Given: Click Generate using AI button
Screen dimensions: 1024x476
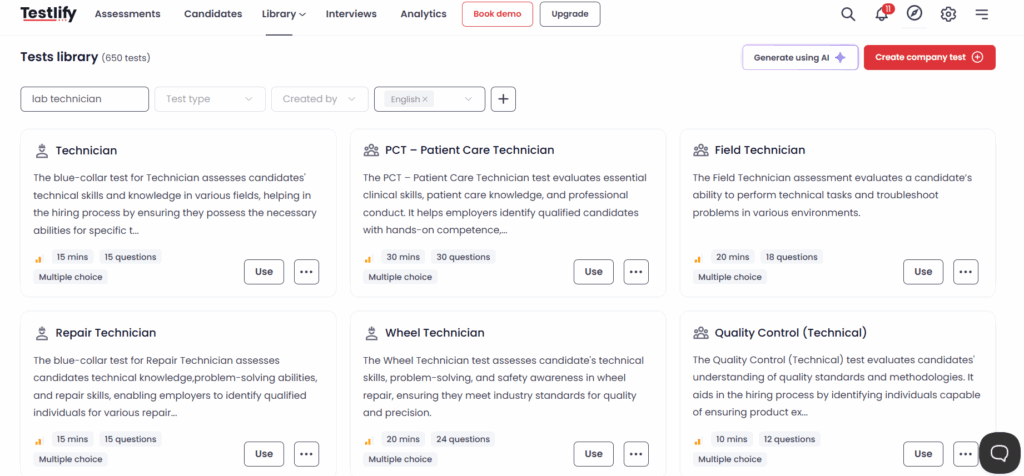Looking at the screenshot, I should [x=800, y=57].
